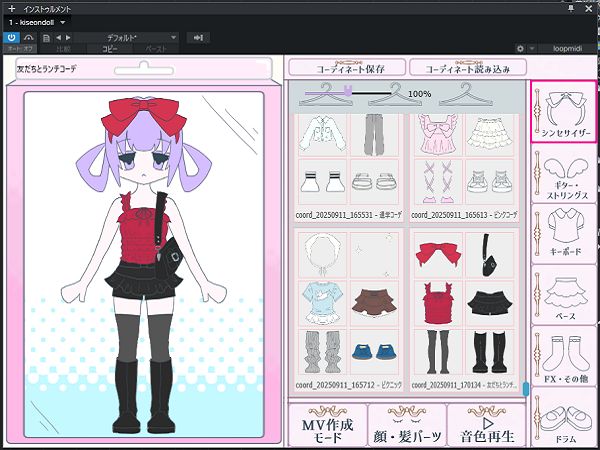Click the 比較 compare button

click(x=63, y=49)
